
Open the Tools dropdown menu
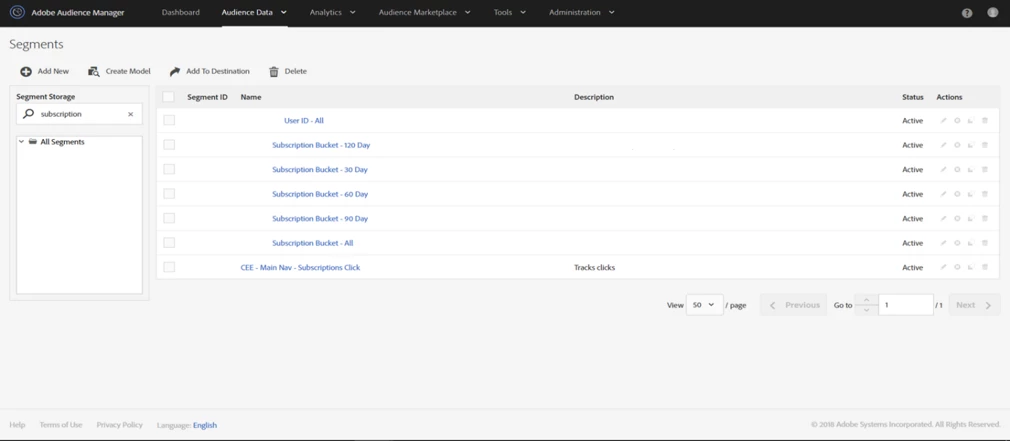pos(510,12)
